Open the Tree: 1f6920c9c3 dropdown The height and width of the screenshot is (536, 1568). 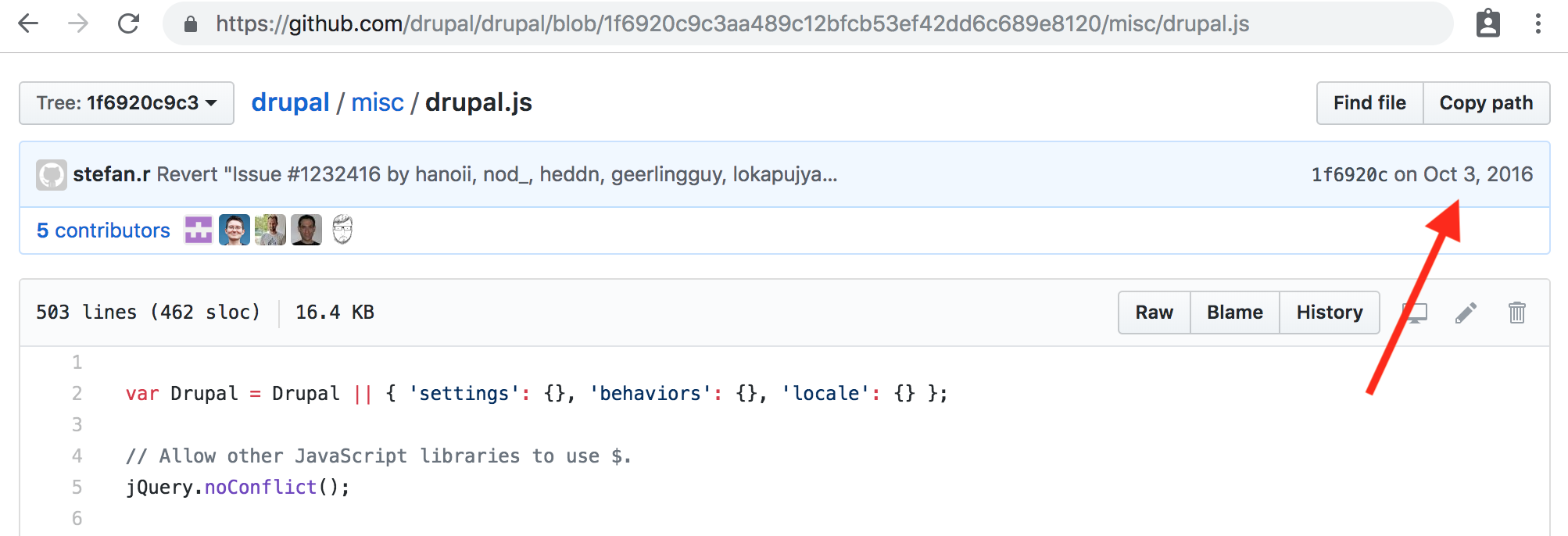(x=127, y=103)
